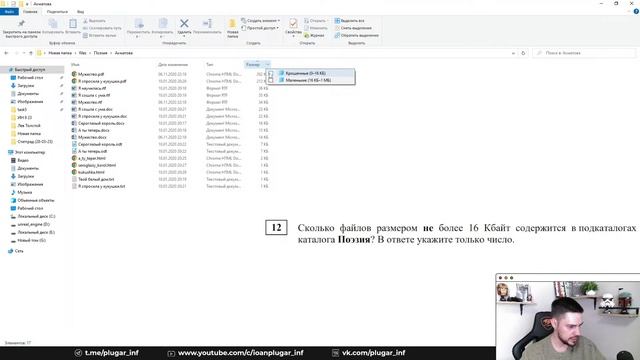The image size is (640, 360).
Task: Click the Поэзия breadcrumb in address bar
Action: point(100,53)
